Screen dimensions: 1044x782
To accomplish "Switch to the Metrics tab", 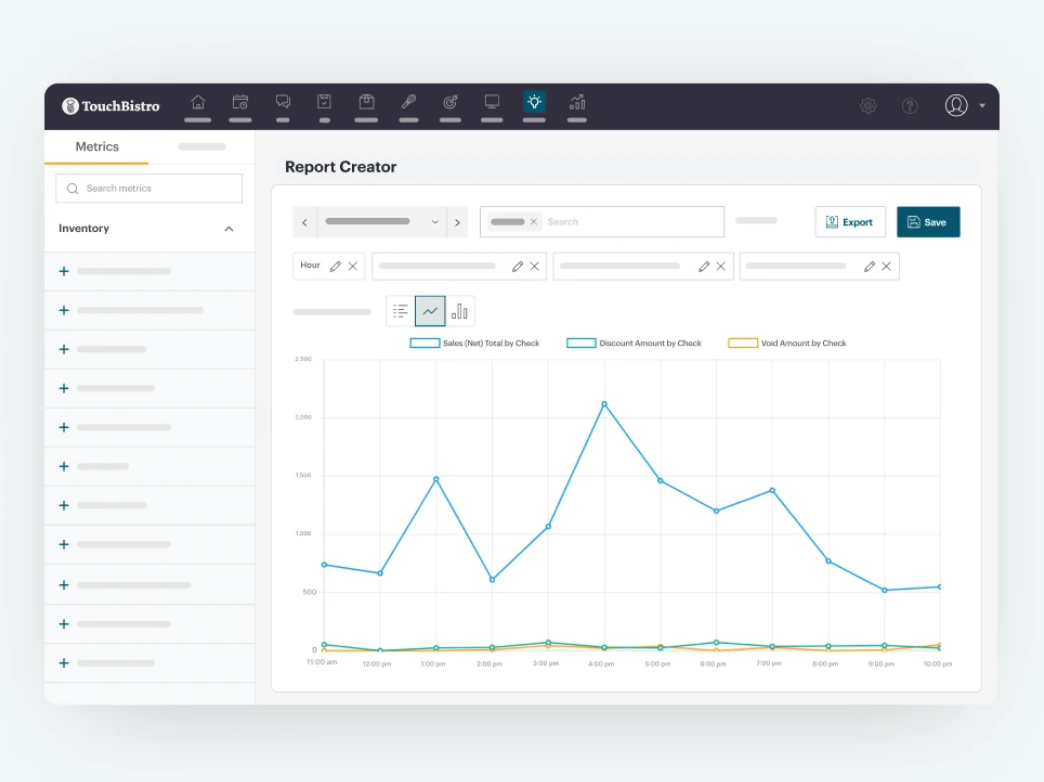I will (96, 146).
